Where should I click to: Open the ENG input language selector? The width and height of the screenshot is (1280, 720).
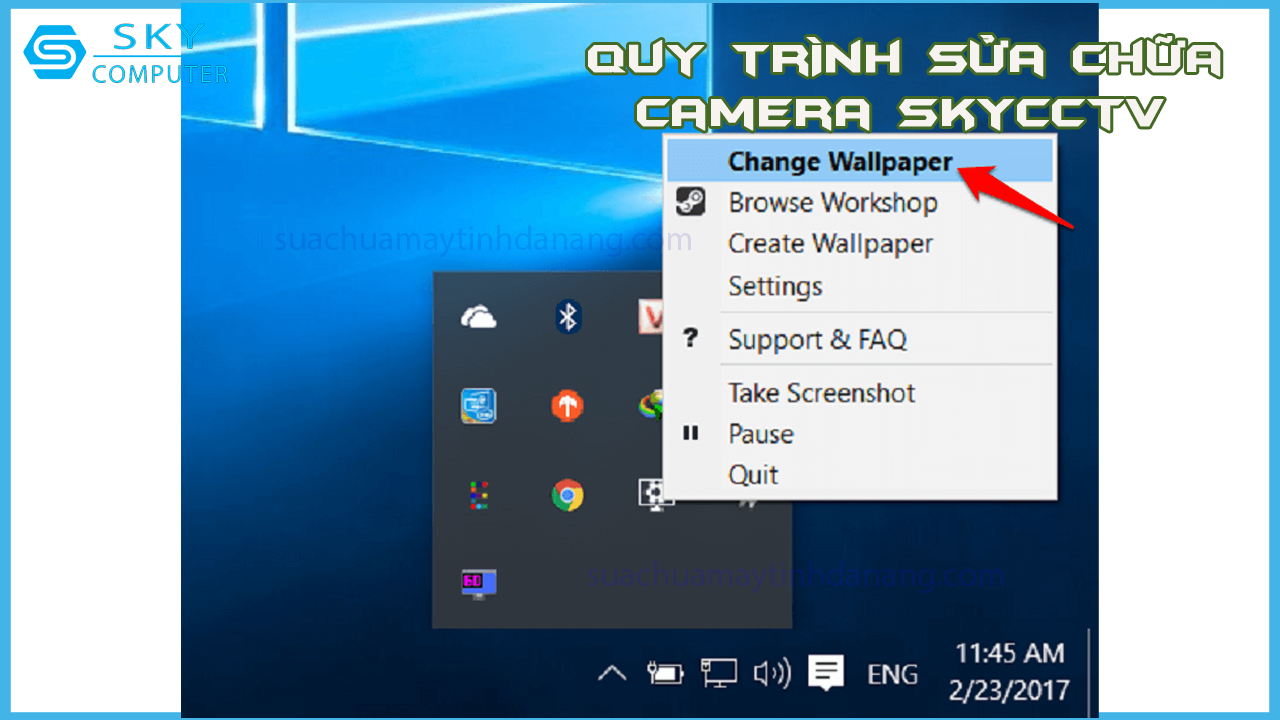coord(892,675)
